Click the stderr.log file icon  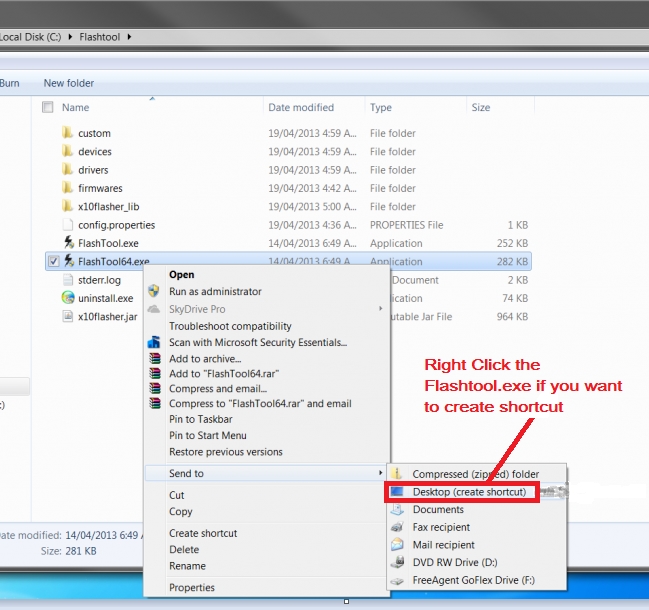[67, 280]
